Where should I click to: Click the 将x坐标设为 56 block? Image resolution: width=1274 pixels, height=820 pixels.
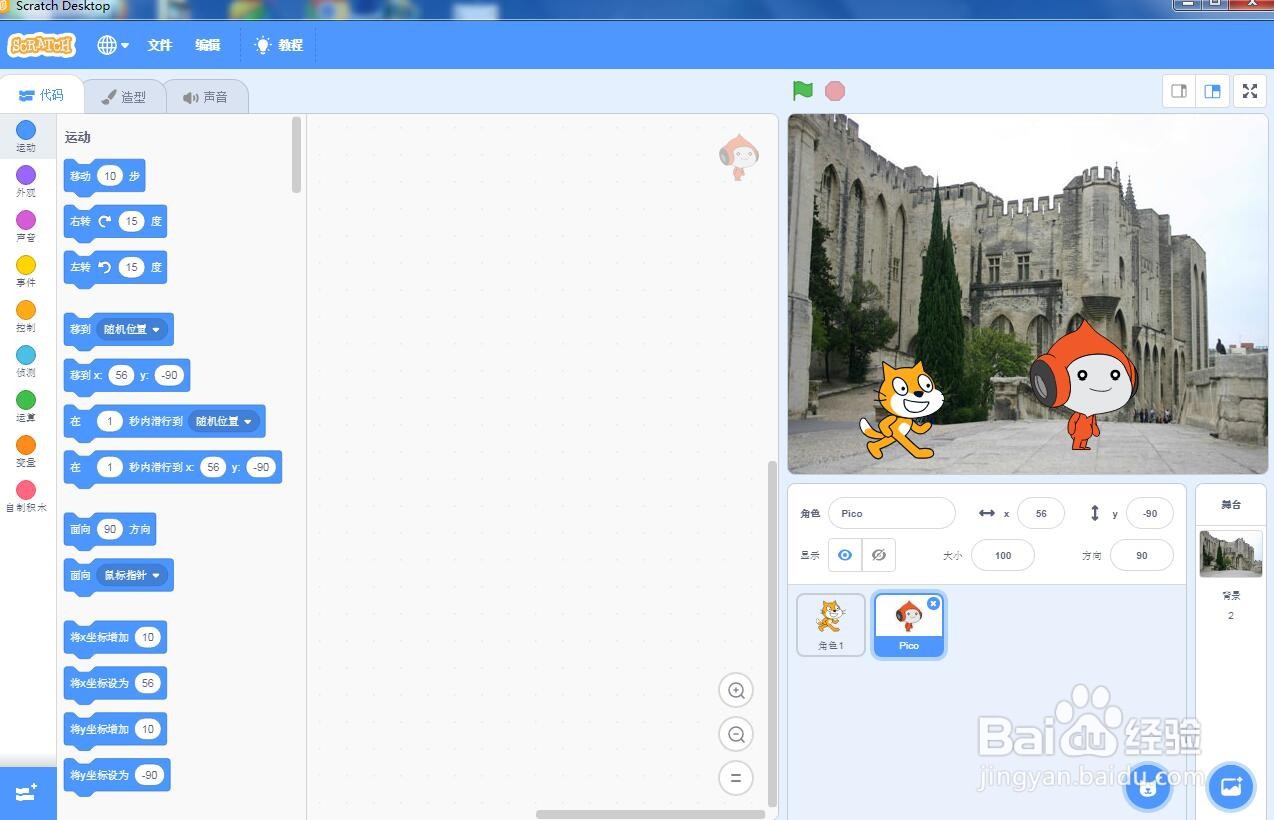(115, 683)
